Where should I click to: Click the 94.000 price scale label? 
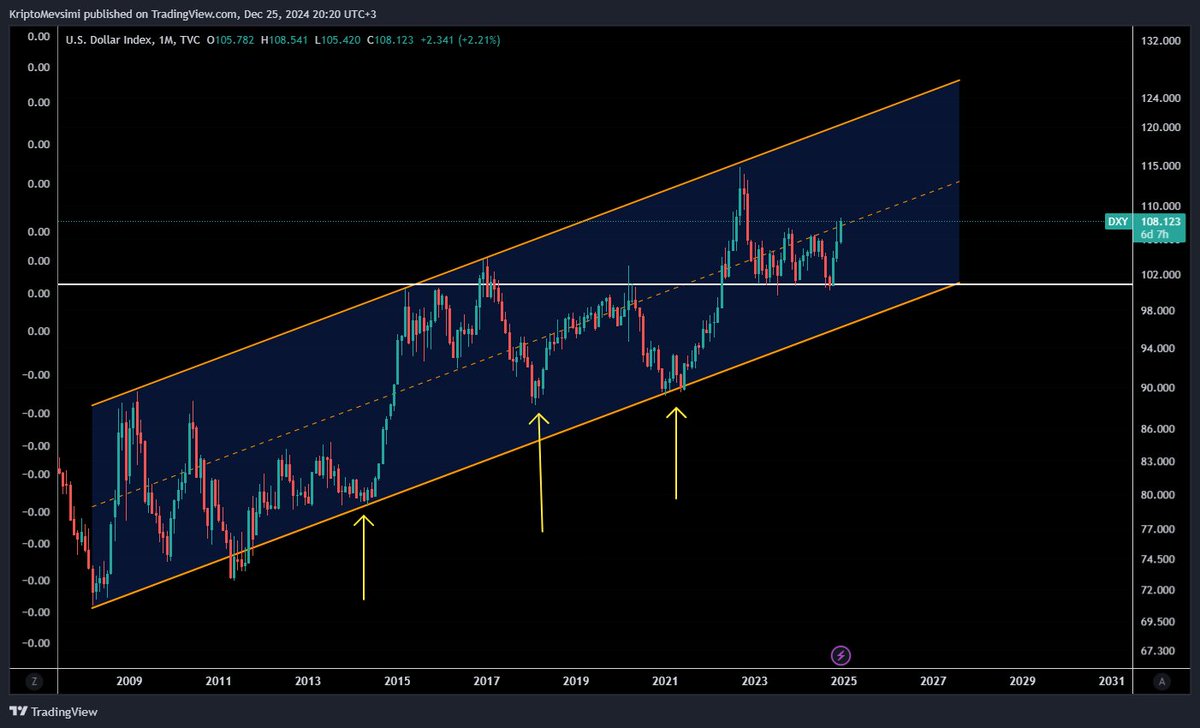click(x=1160, y=349)
